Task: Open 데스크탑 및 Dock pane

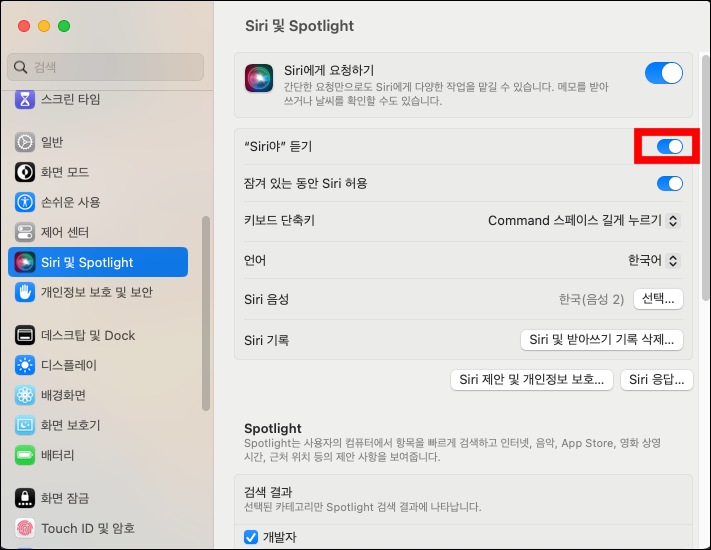Action: [x=98, y=335]
